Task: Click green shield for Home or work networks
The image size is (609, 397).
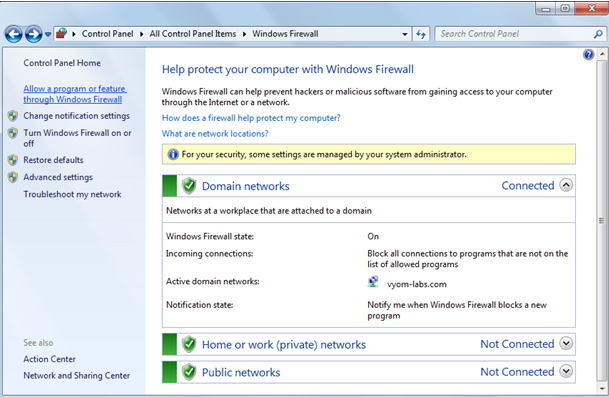Action: tap(189, 344)
